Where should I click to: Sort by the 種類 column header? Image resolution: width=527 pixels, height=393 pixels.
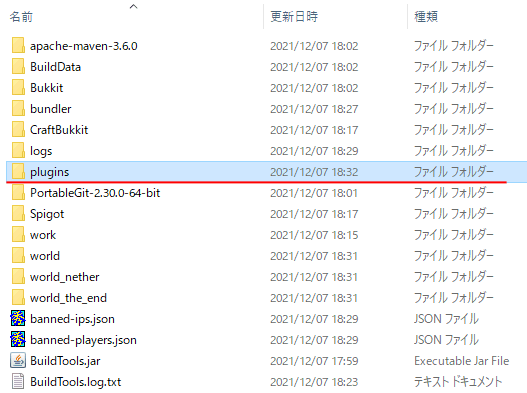pos(426,16)
